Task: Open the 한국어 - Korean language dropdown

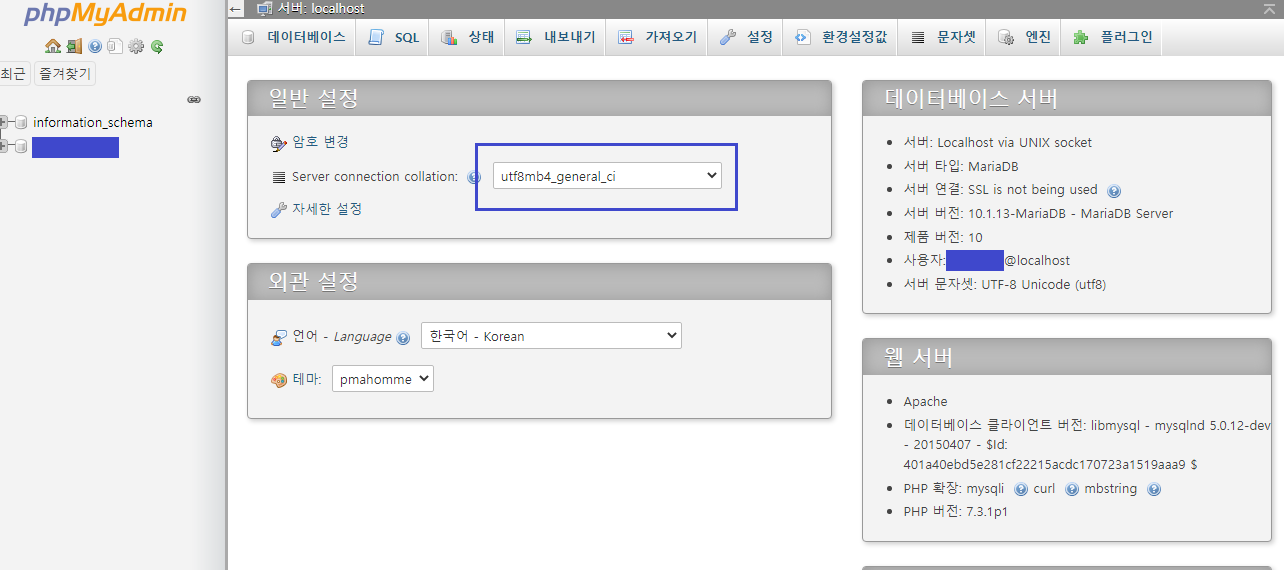Action: coord(551,336)
